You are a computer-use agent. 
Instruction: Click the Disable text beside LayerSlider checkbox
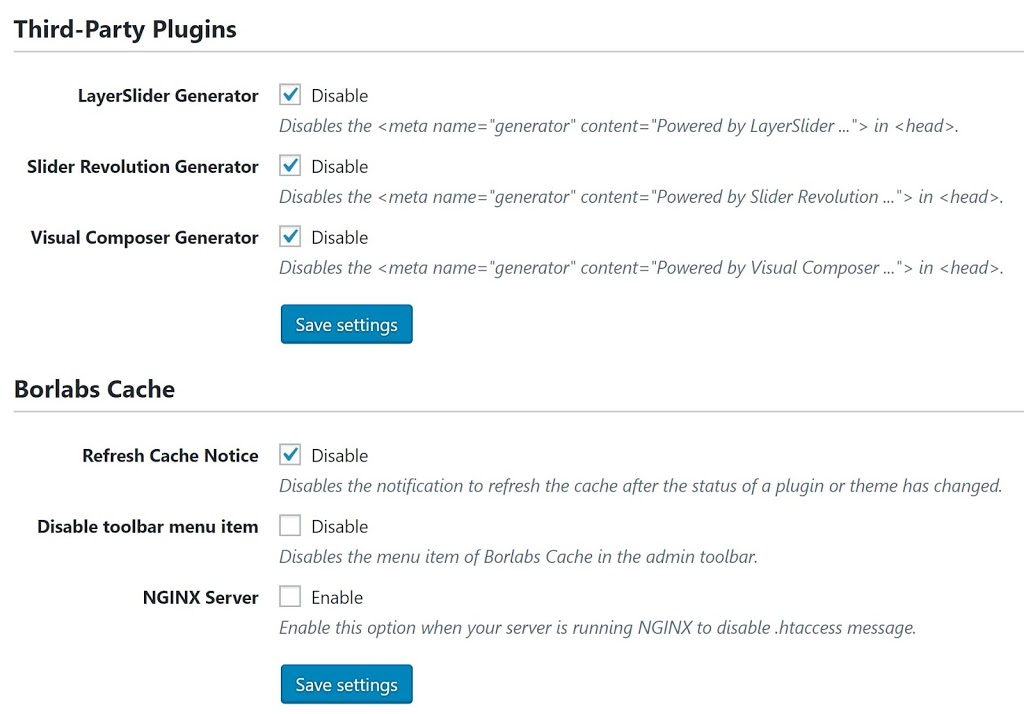(342, 95)
